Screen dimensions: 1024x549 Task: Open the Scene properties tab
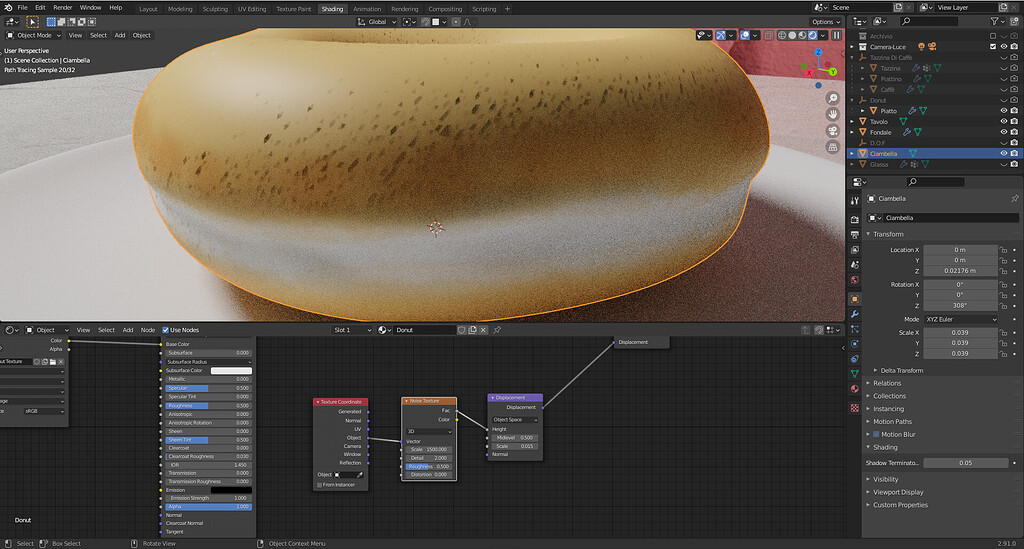pyautogui.click(x=854, y=265)
